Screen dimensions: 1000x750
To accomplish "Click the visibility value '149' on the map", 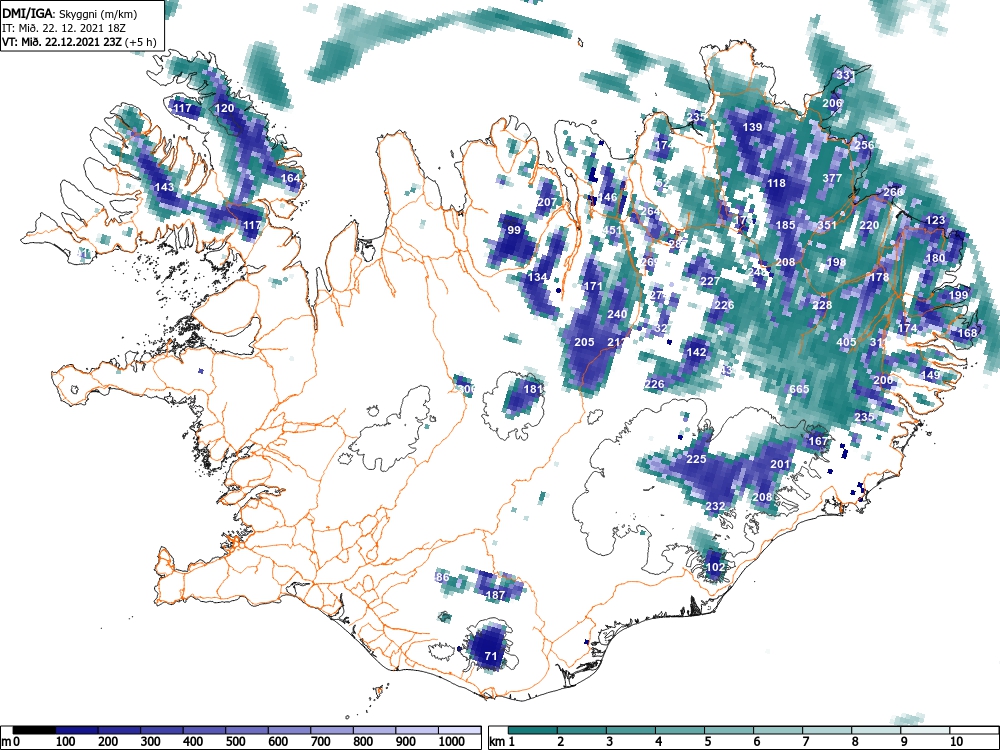I will (x=931, y=374).
